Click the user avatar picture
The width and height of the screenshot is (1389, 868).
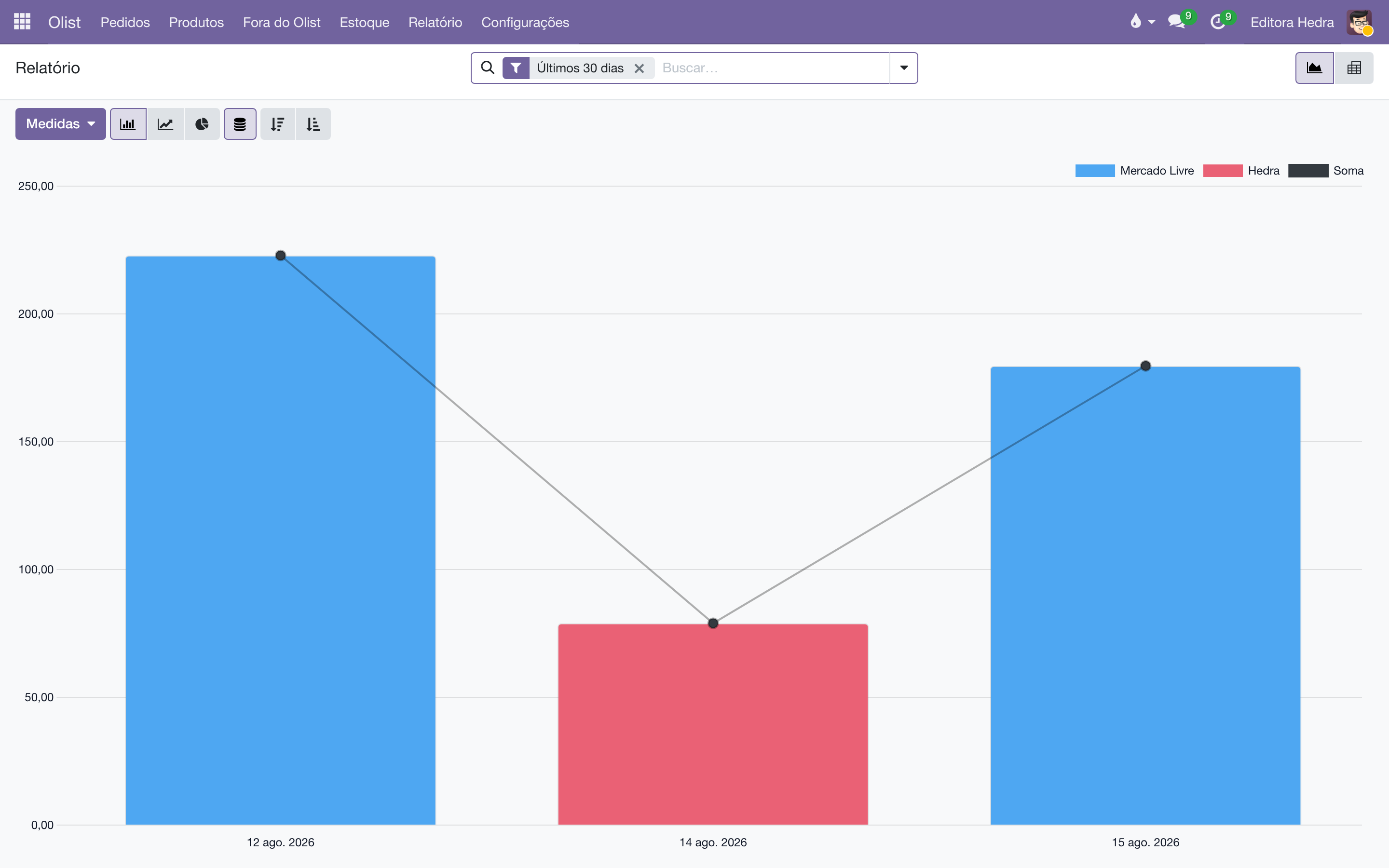[1359, 22]
